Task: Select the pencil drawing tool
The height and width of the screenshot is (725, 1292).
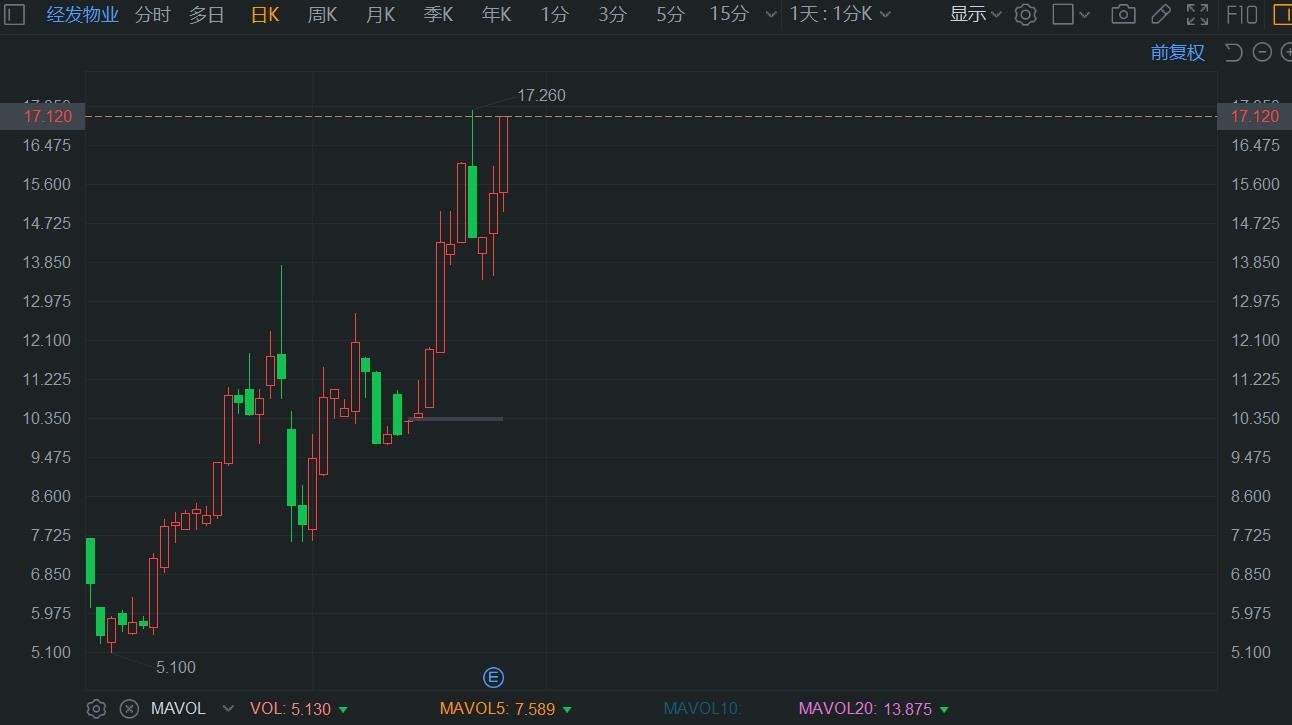Action: [x=1160, y=14]
